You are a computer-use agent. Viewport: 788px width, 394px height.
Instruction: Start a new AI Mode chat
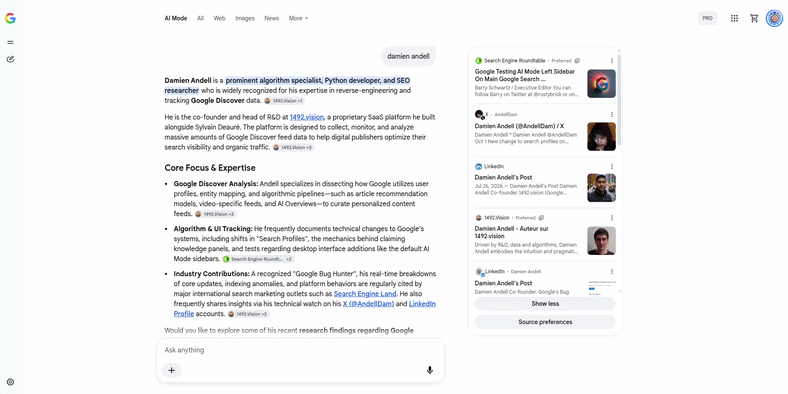(11, 59)
